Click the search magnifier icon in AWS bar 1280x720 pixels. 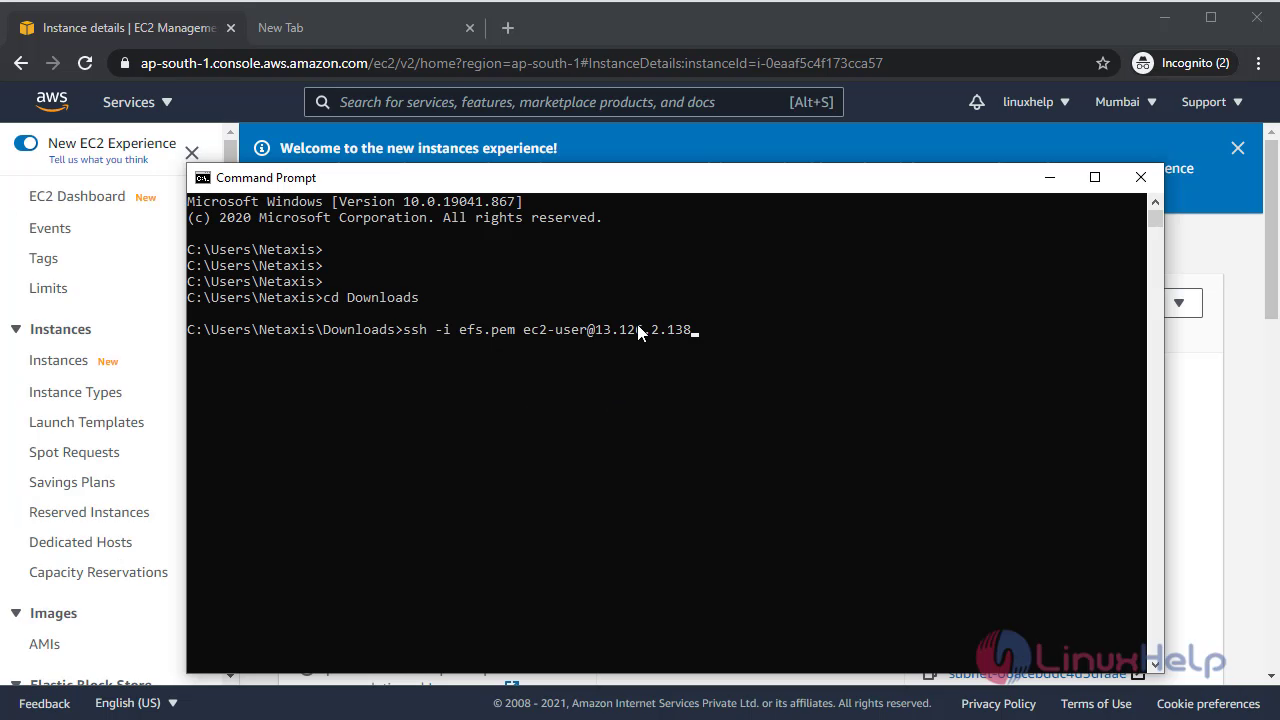[x=322, y=102]
